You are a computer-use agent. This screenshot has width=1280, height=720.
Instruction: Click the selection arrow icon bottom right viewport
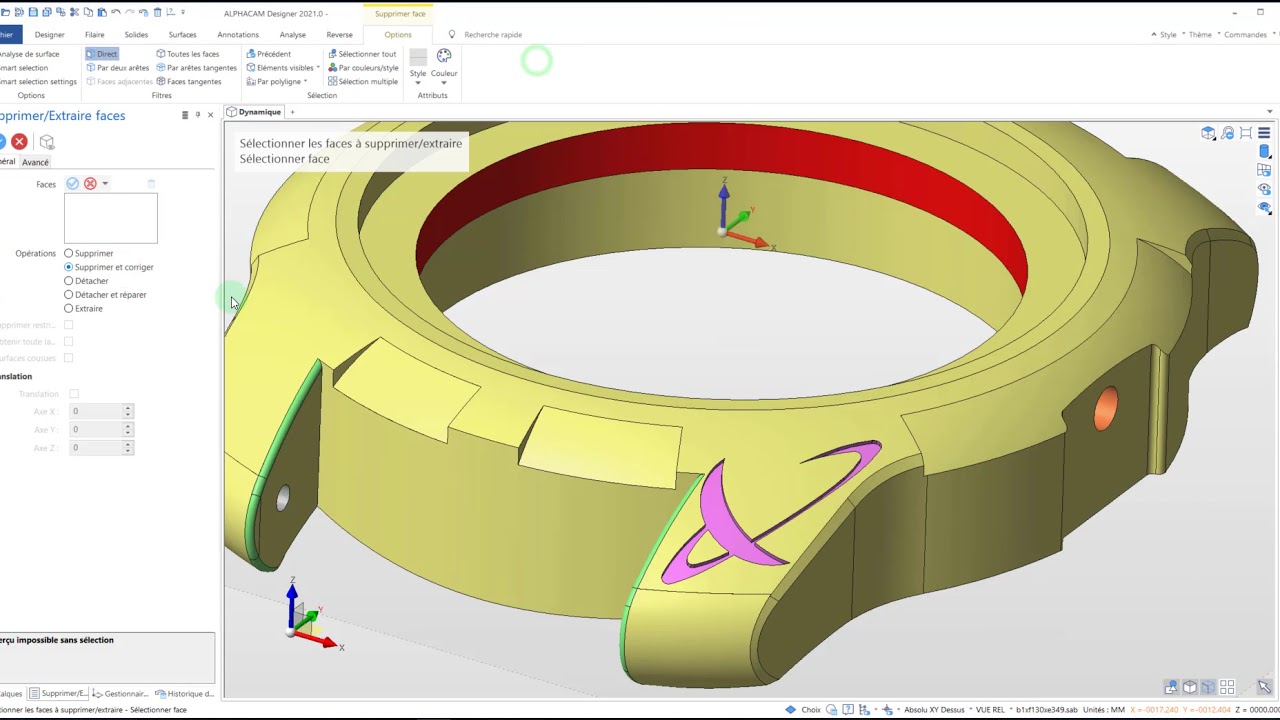tap(1264, 687)
